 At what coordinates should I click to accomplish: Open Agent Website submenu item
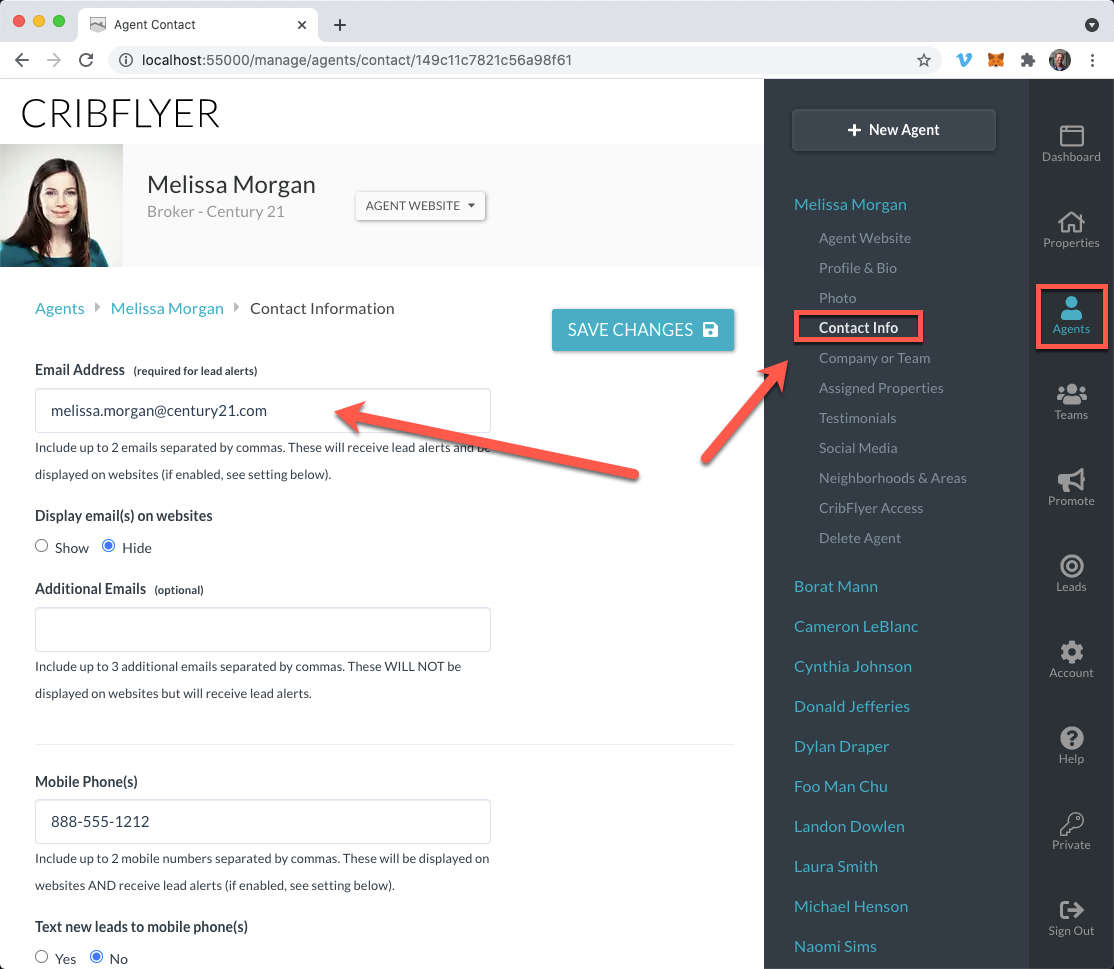pos(864,238)
